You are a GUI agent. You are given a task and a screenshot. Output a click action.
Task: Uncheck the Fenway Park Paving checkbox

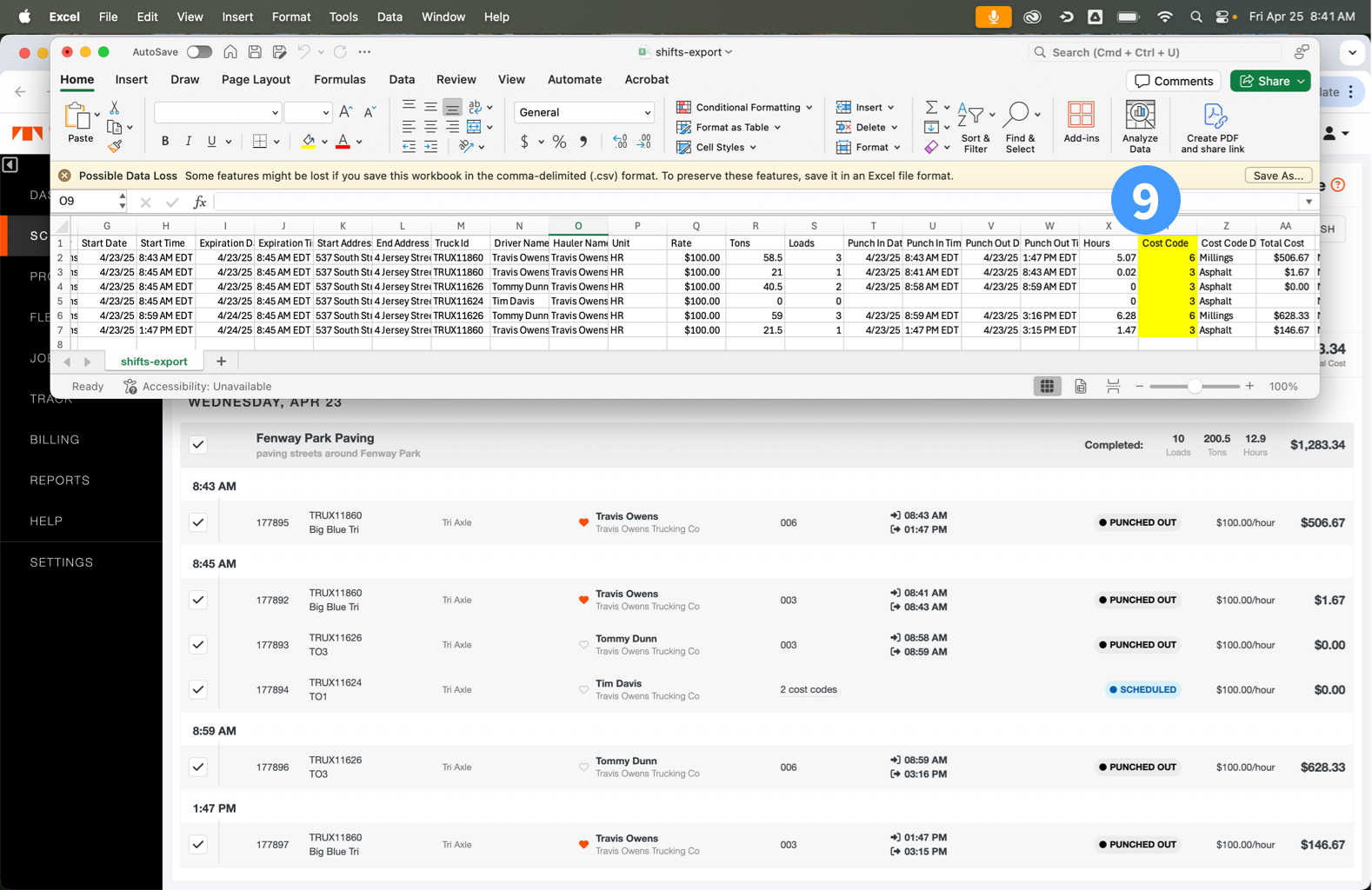tap(198, 445)
